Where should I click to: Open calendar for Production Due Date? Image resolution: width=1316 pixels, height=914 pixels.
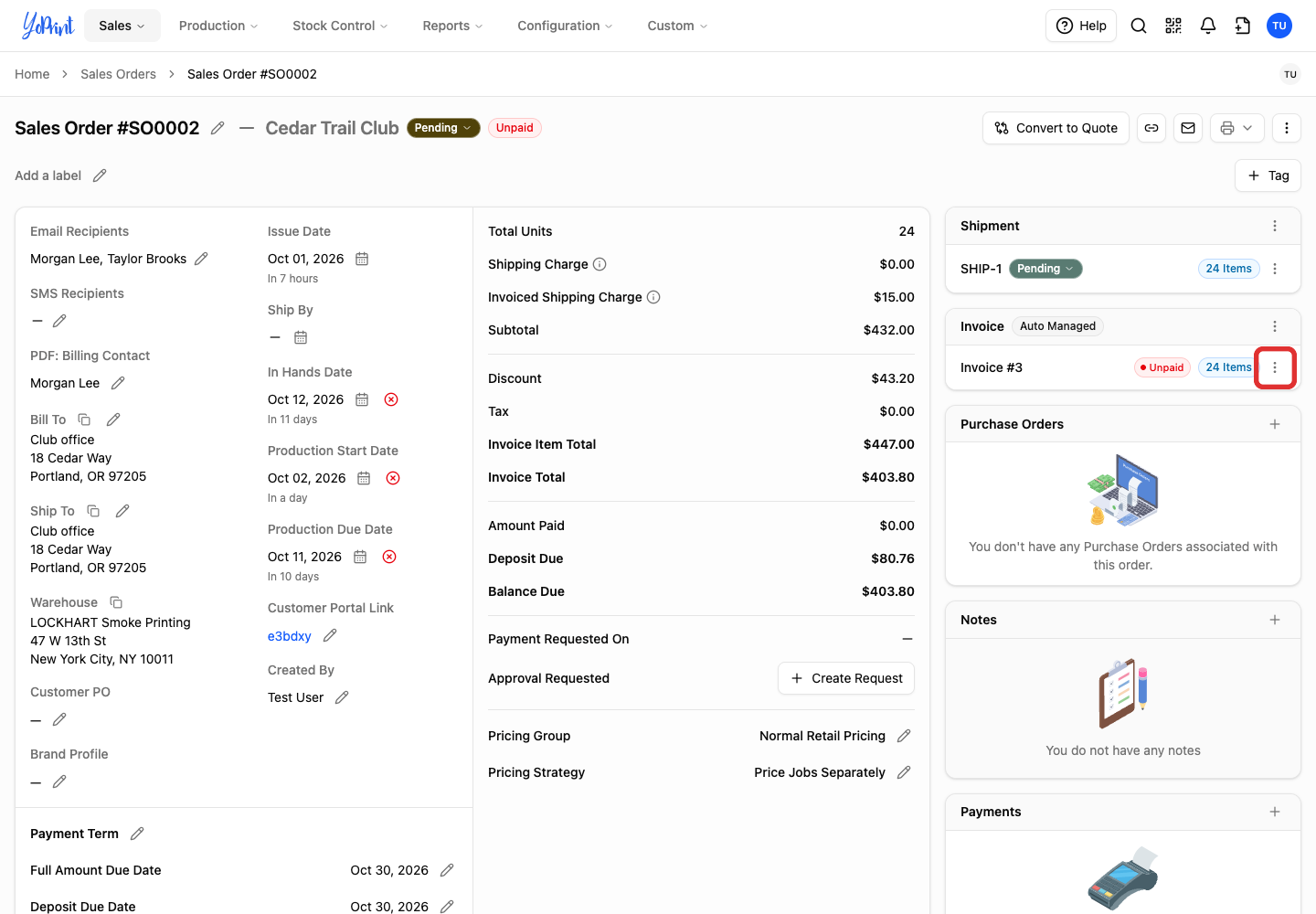point(360,557)
